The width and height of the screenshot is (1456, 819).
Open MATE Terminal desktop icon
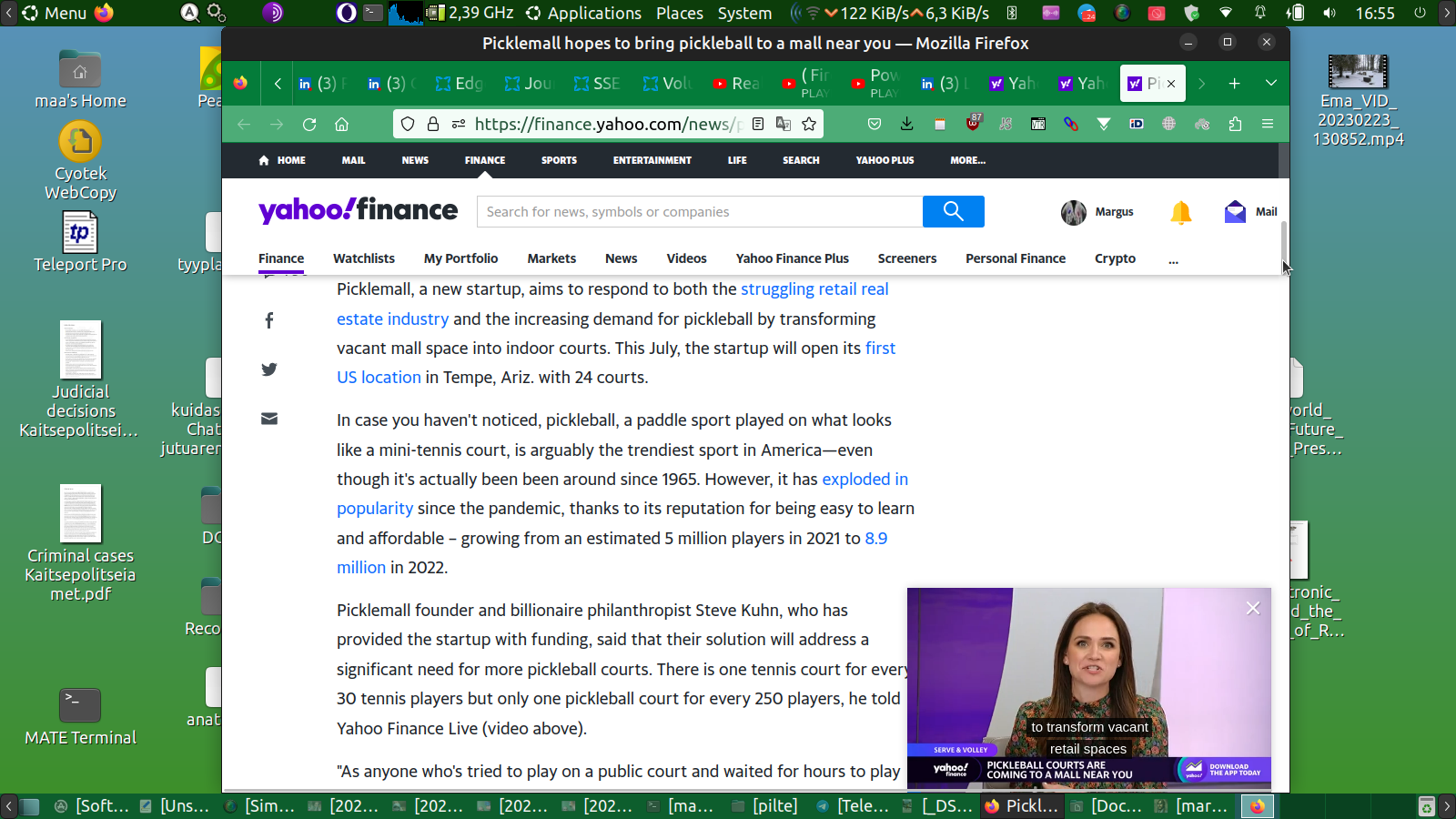(80, 718)
